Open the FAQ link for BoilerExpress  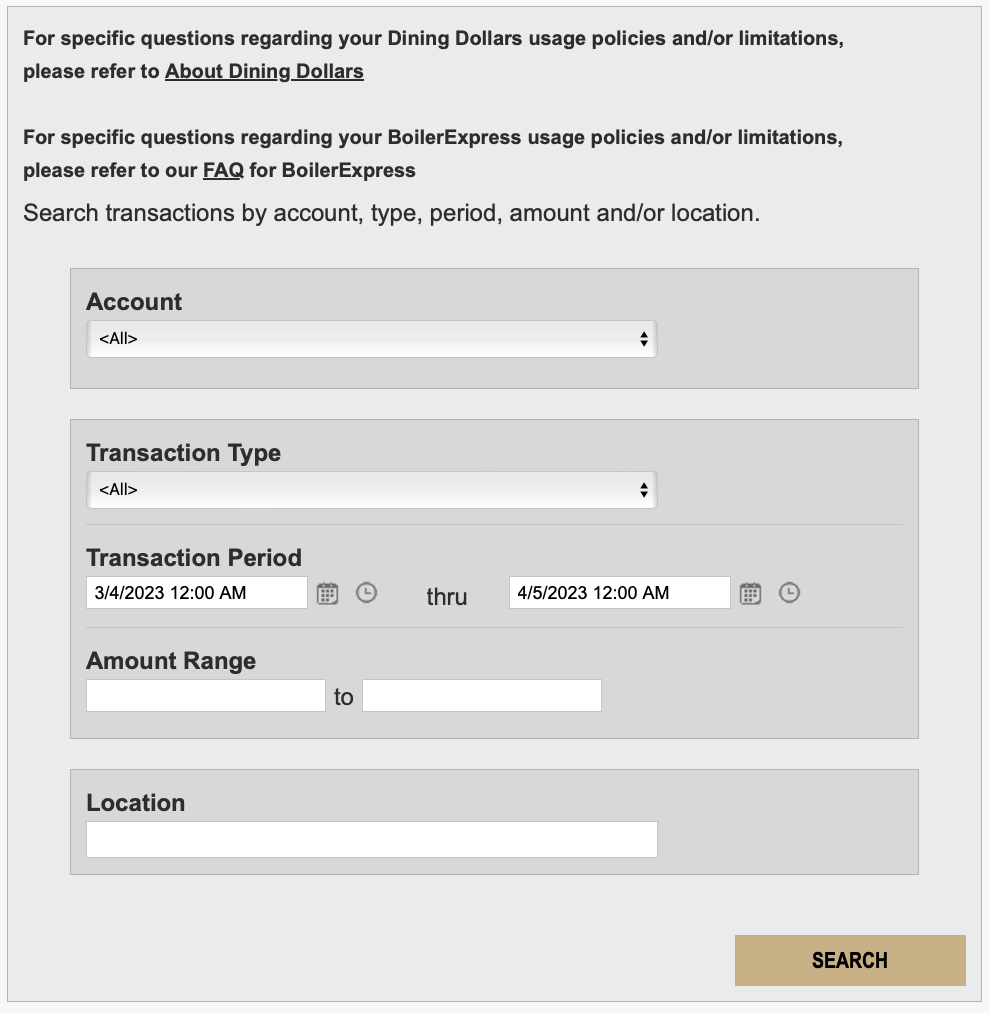(x=223, y=170)
